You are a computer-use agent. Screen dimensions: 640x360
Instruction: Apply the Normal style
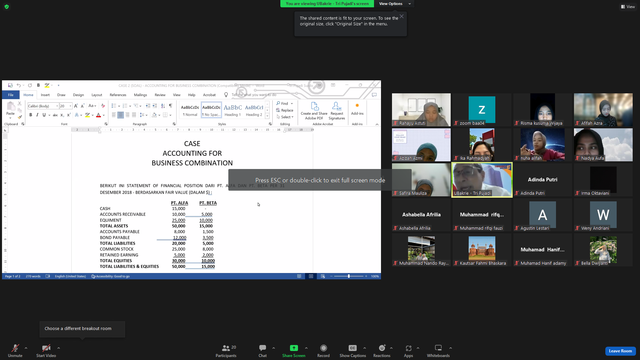[190, 111]
